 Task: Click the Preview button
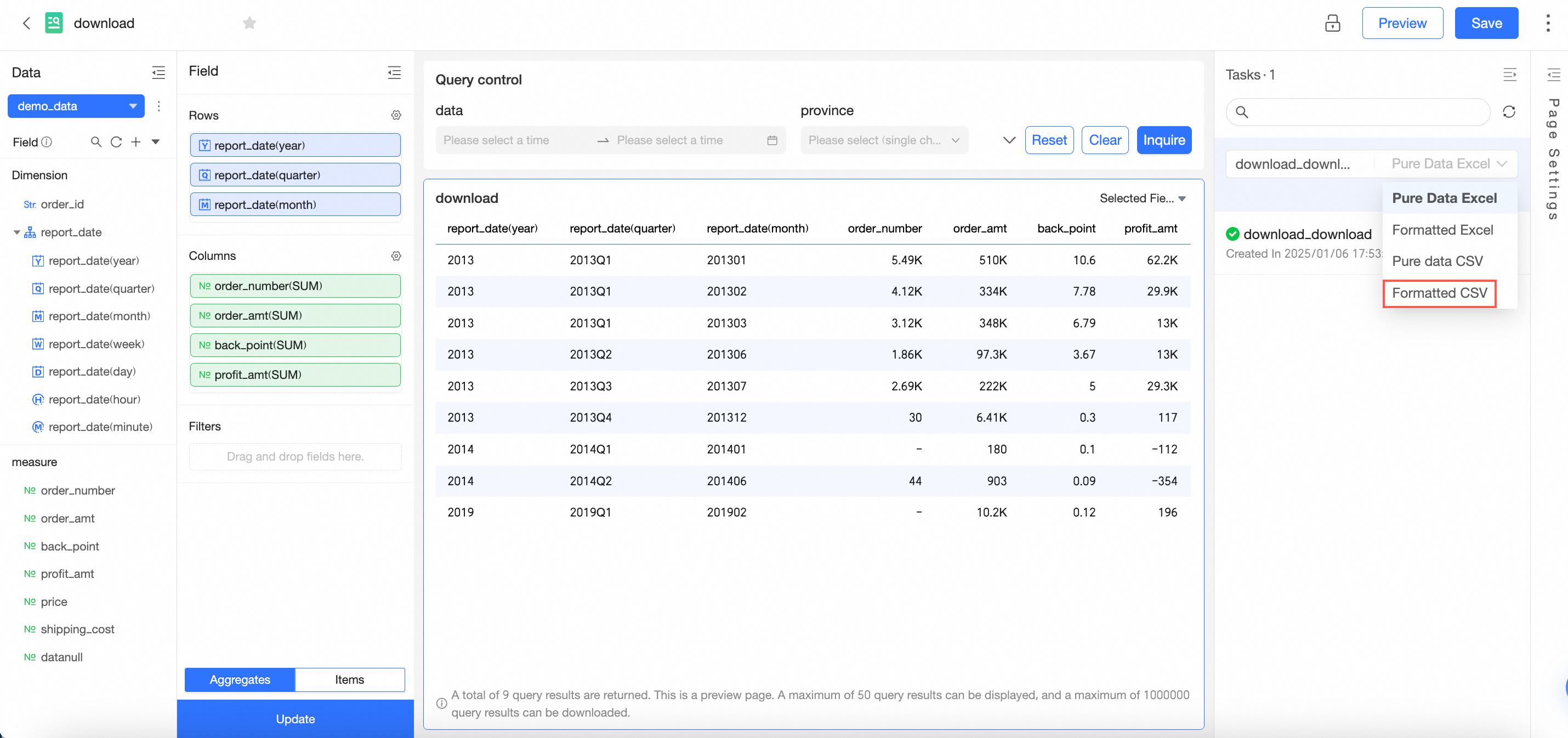(1402, 23)
